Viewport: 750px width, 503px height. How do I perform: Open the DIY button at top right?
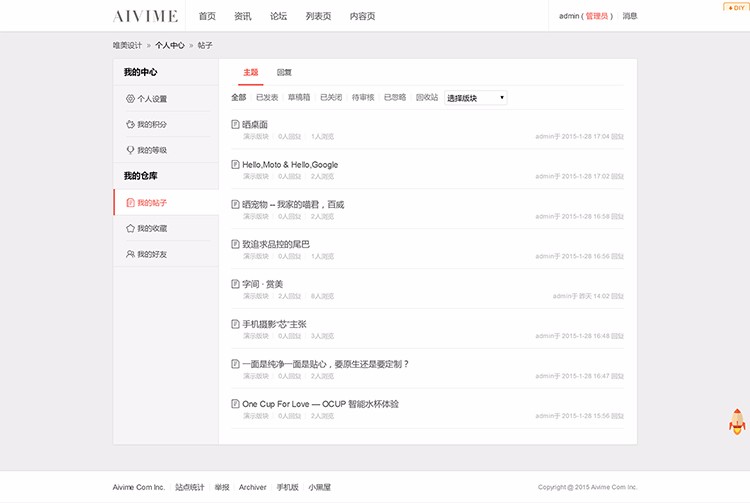[x=737, y=7]
